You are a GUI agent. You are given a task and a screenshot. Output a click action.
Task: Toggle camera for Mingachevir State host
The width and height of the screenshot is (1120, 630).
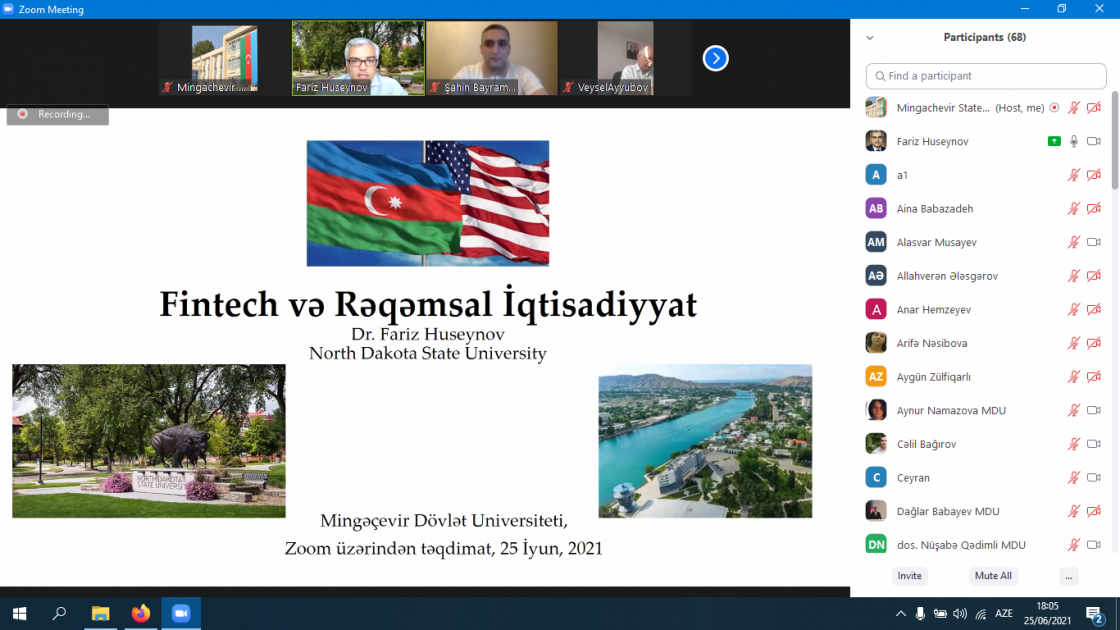click(x=1094, y=108)
